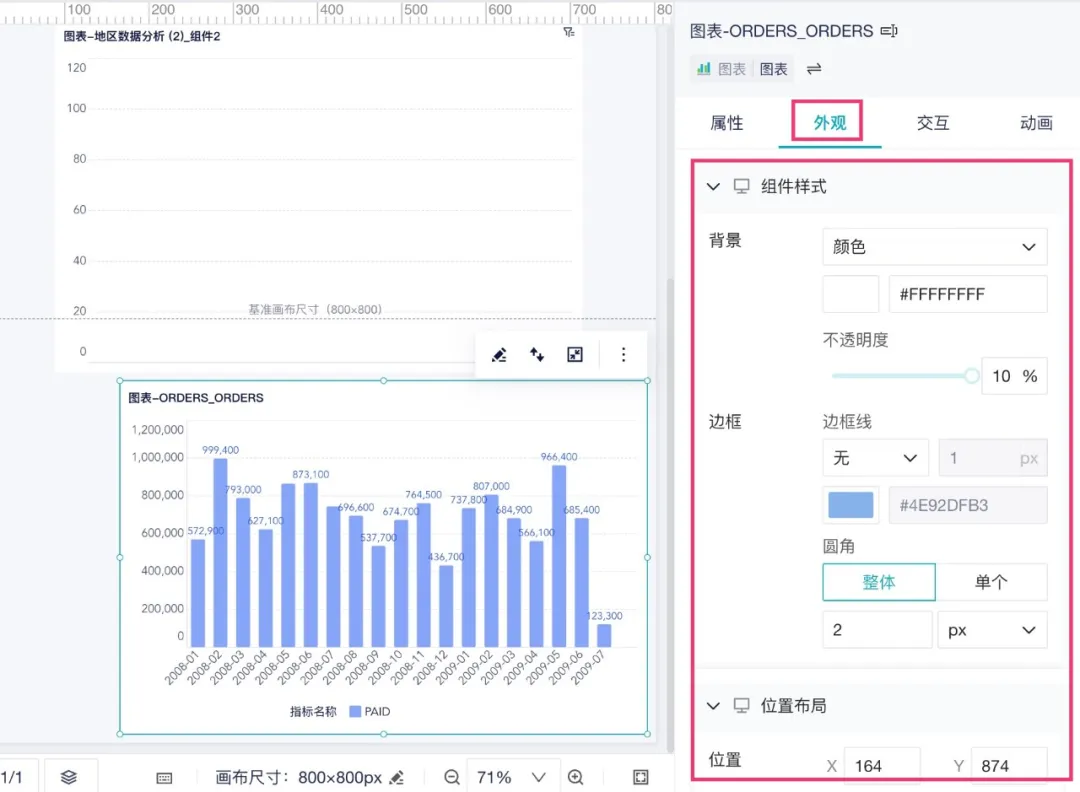Open the three-dot more options menu
Screen dimensions: 1080x792
(x=624, y=355)
